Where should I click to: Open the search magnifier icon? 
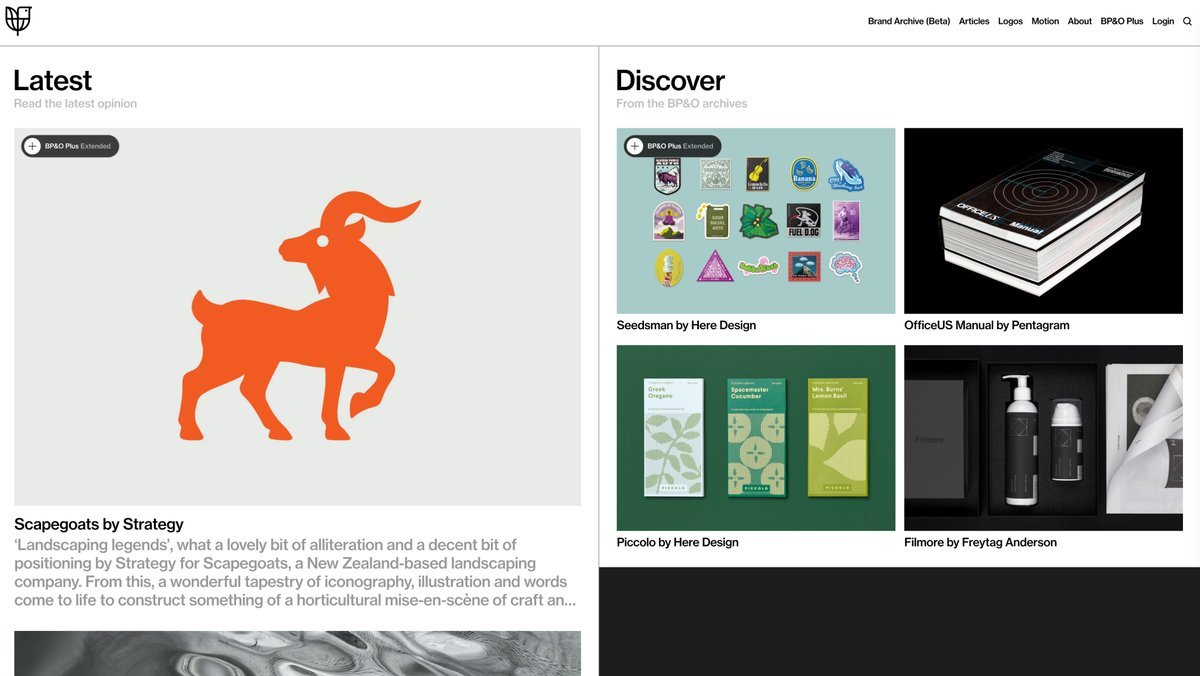click(1187, 21)
